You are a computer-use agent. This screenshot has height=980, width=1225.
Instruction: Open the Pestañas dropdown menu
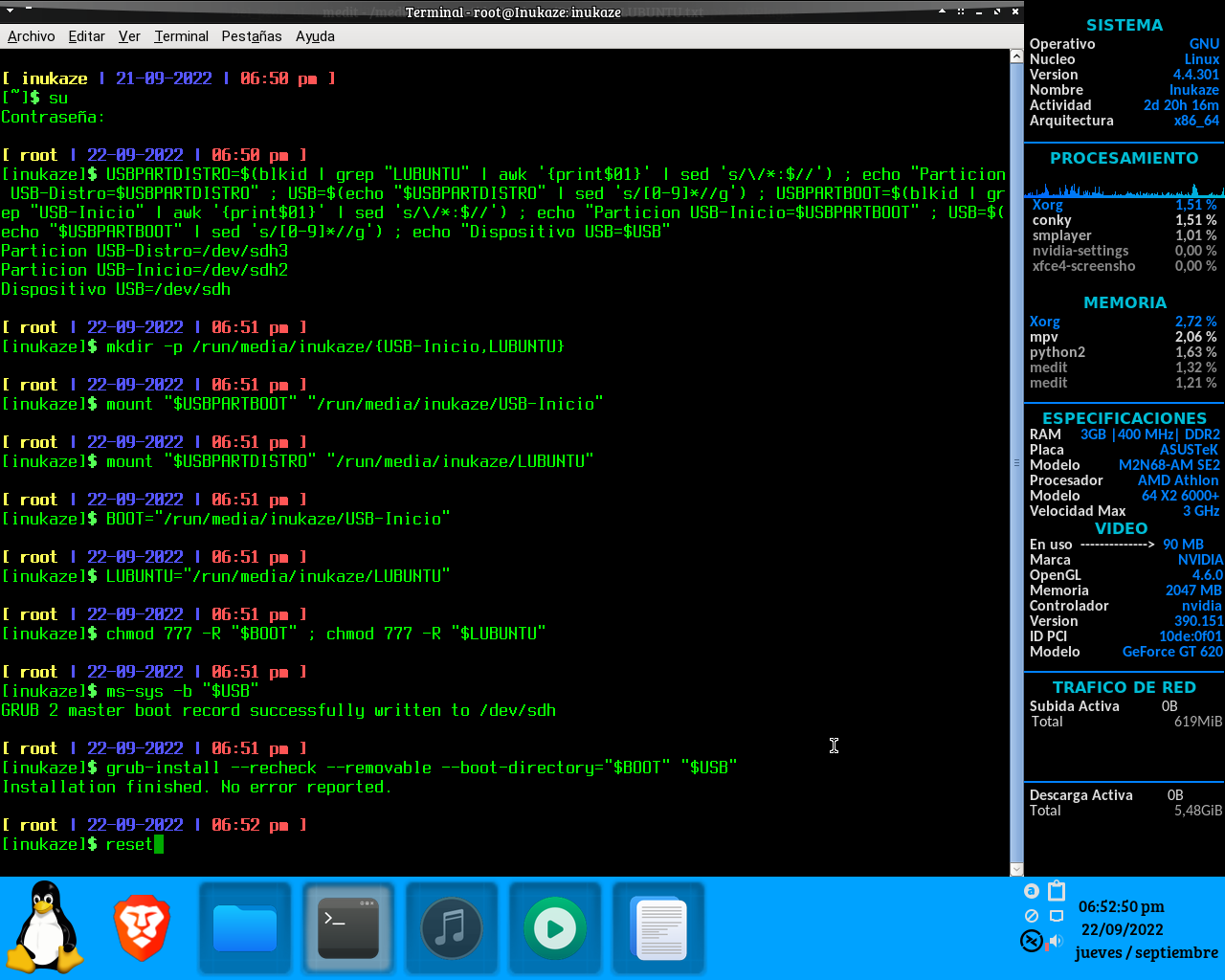251,35
